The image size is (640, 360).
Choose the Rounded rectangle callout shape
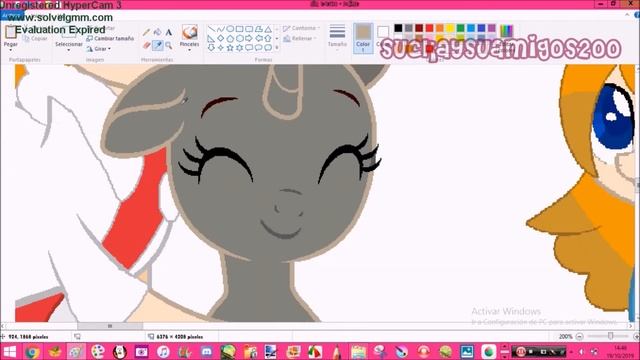(249, 48)
